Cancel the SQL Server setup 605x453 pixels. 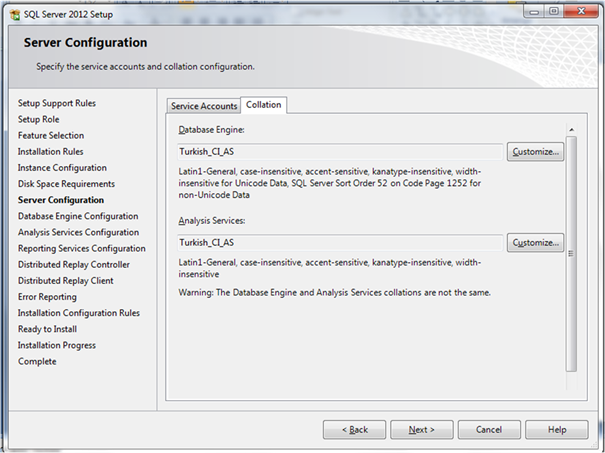pos(489,429)
